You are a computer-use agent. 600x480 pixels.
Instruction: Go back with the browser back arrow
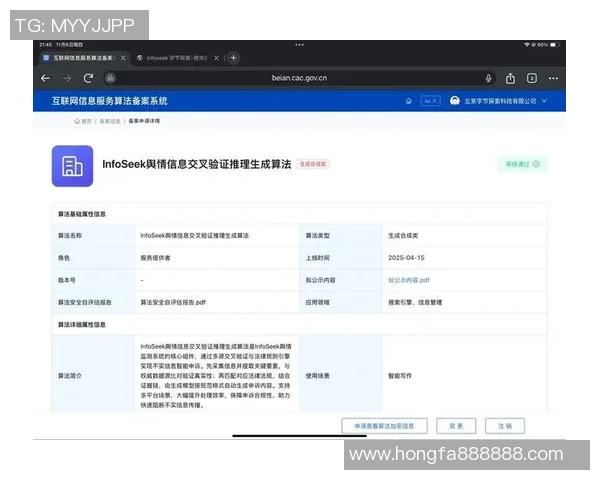pyautogui.click(x=46, y=78)
